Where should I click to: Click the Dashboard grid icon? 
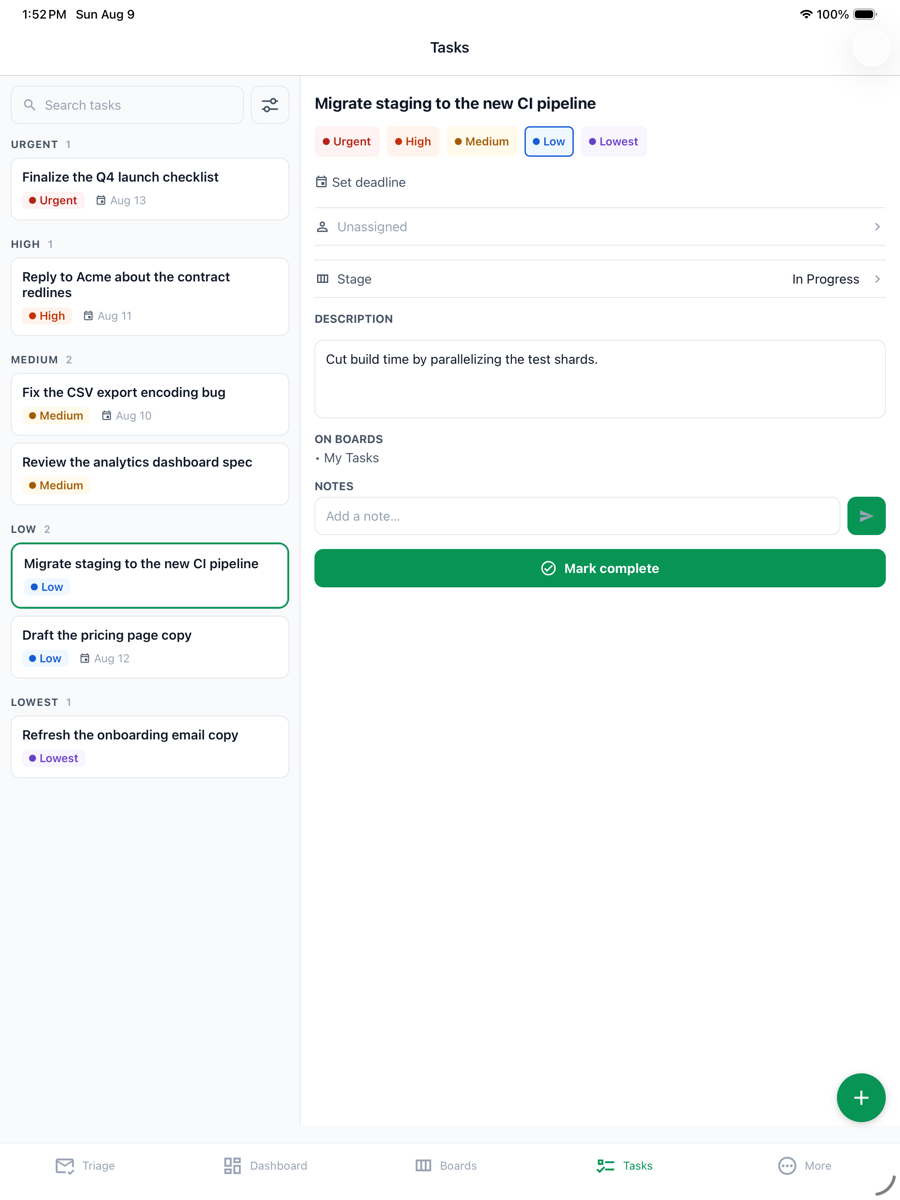[x=232, y=1166]
